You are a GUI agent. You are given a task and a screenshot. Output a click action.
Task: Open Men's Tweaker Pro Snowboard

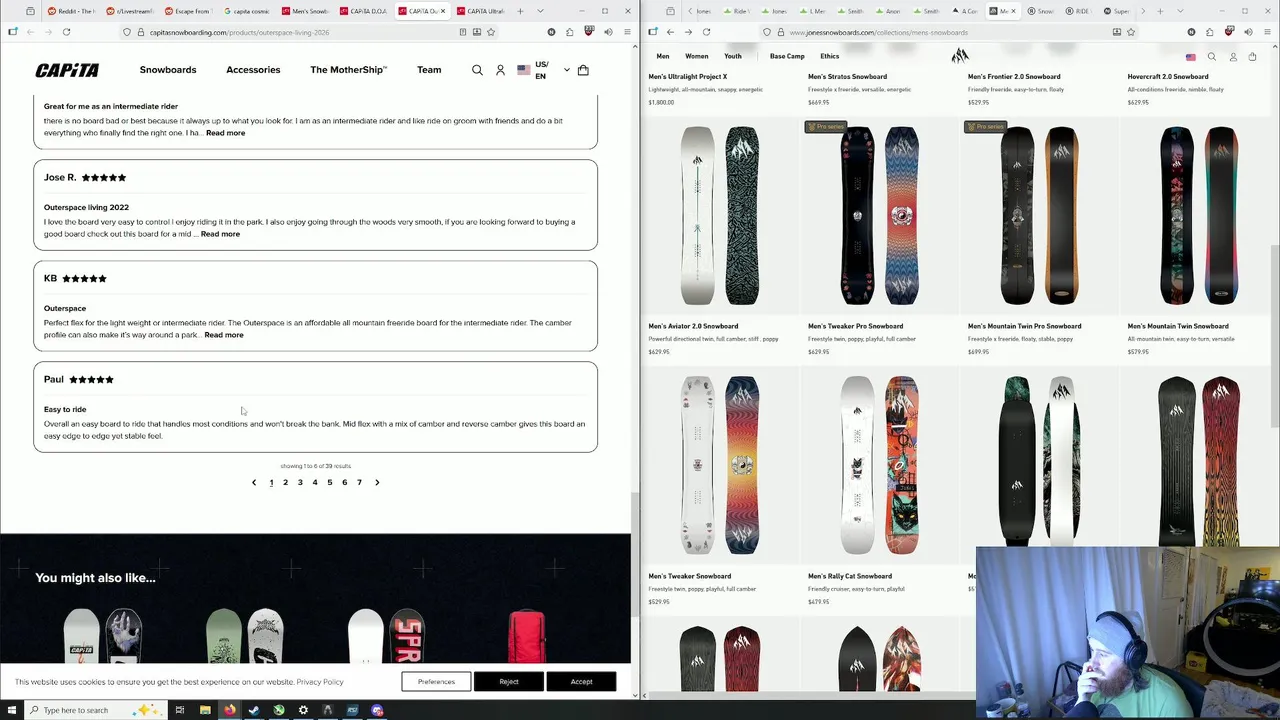click(x=856, y=326)
